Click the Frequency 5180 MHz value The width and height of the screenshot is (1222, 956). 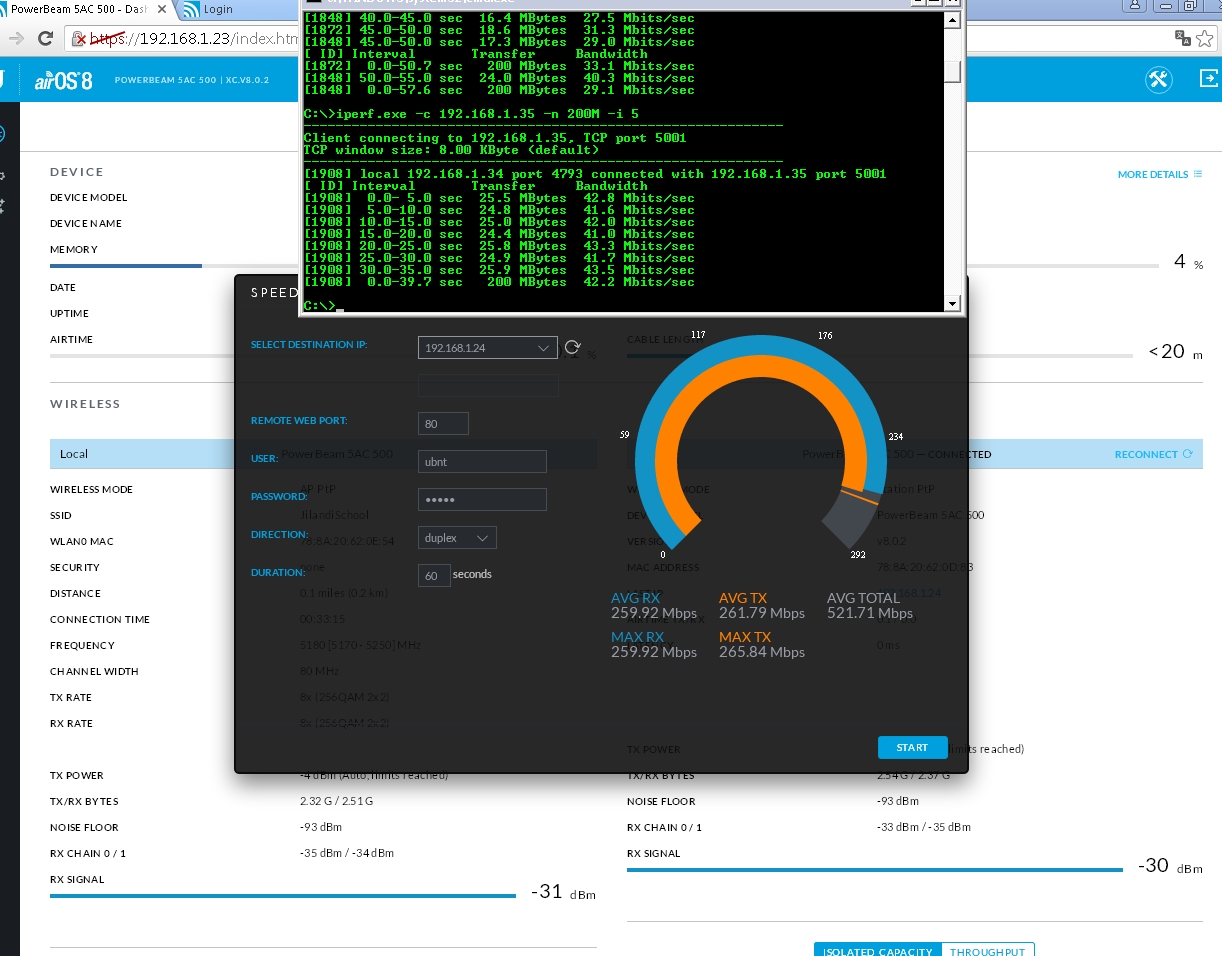pos(361,646)
